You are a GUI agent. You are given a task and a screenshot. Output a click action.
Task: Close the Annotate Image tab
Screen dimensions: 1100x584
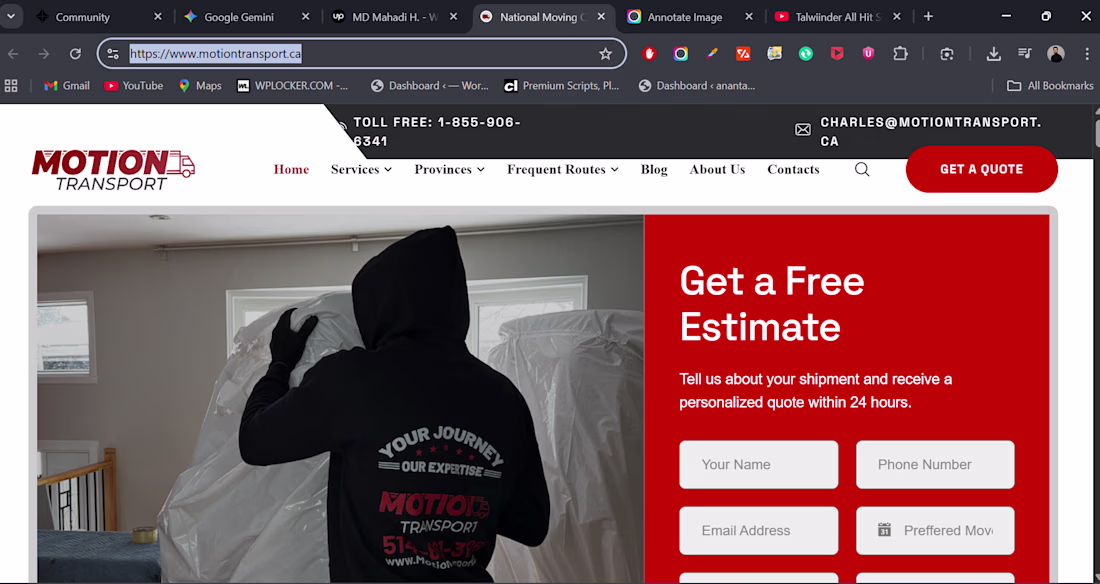coord(749,17)
